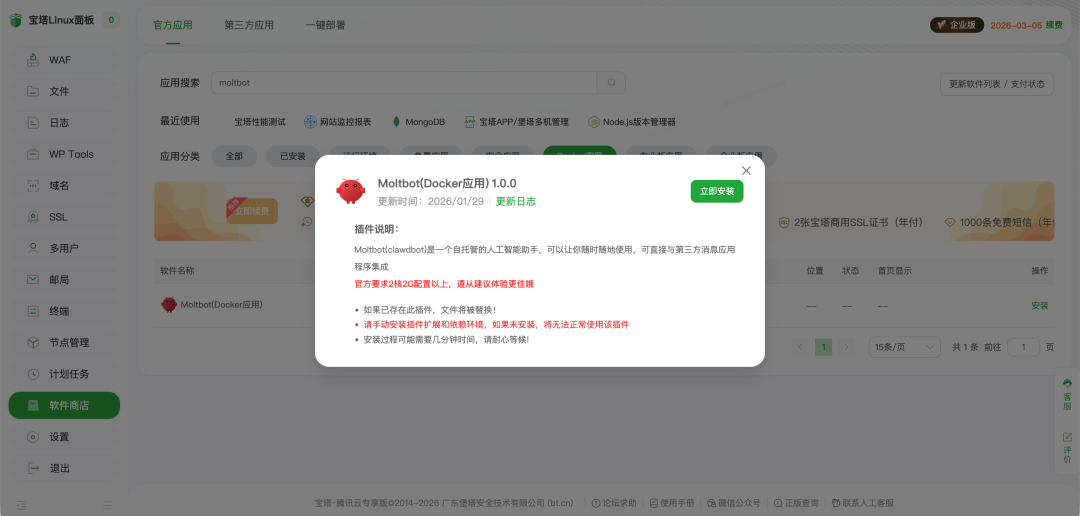This screenshot has width=1080, height=516.
Task: Select the 已安装 category filter
Action: tap(293, 156)
